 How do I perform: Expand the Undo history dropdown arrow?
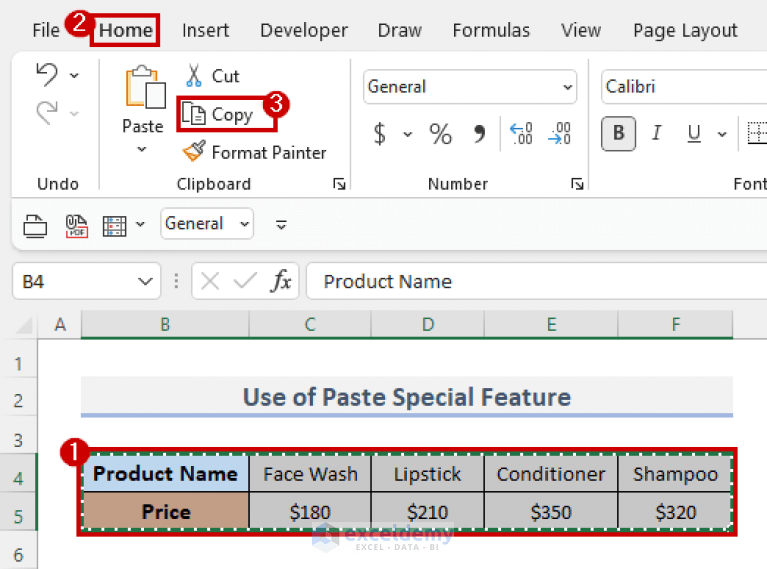coord(74,75)
